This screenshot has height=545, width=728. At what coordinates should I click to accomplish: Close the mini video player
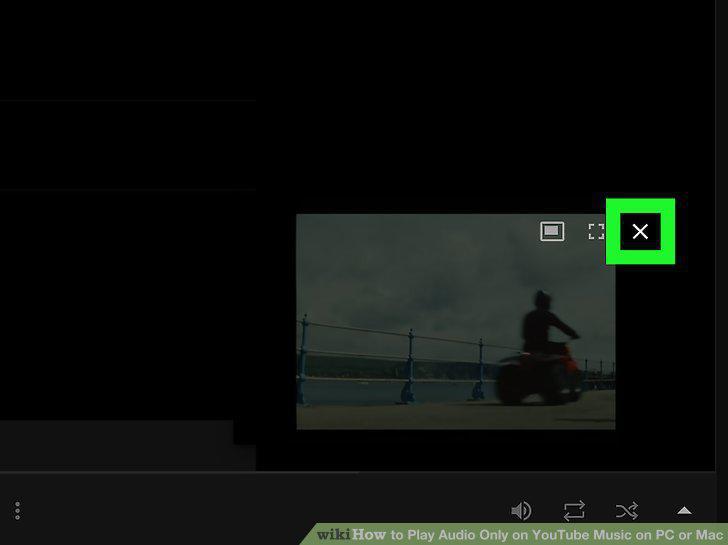[x=640, y=231]
